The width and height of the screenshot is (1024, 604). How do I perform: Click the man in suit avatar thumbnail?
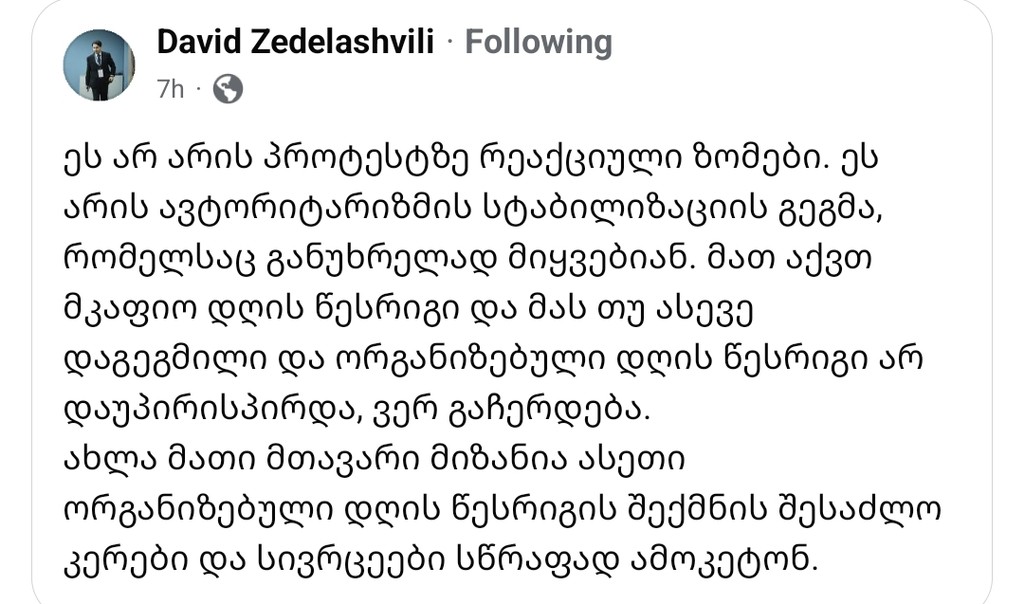coord(99,65)
